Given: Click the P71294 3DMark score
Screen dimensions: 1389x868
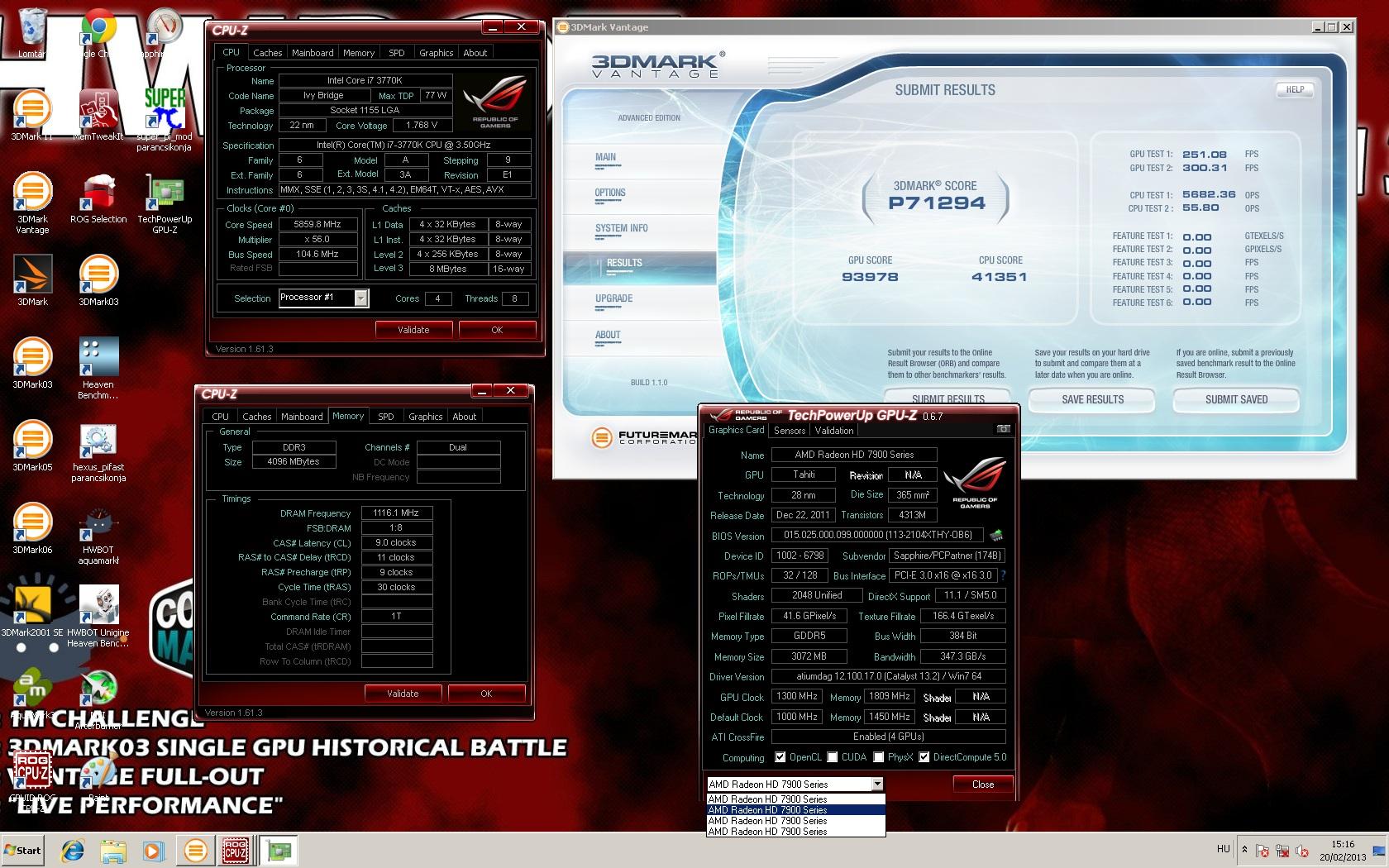Looking at the screenshot, I should point(937,203).
